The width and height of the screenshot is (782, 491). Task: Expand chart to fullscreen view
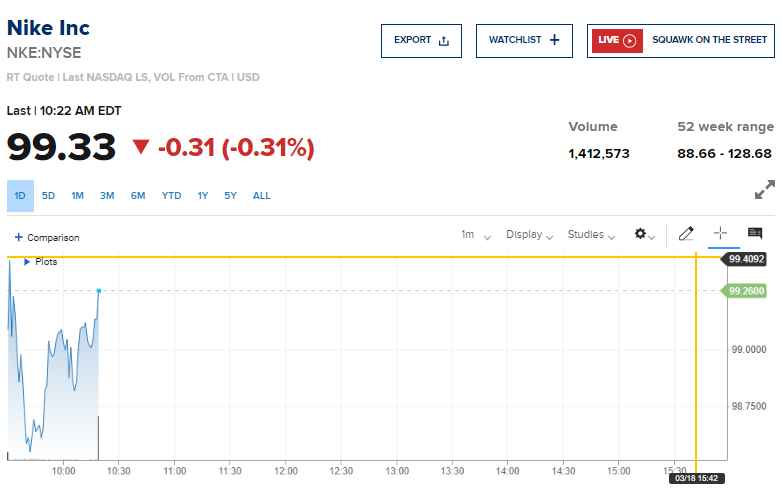(764, 189)
